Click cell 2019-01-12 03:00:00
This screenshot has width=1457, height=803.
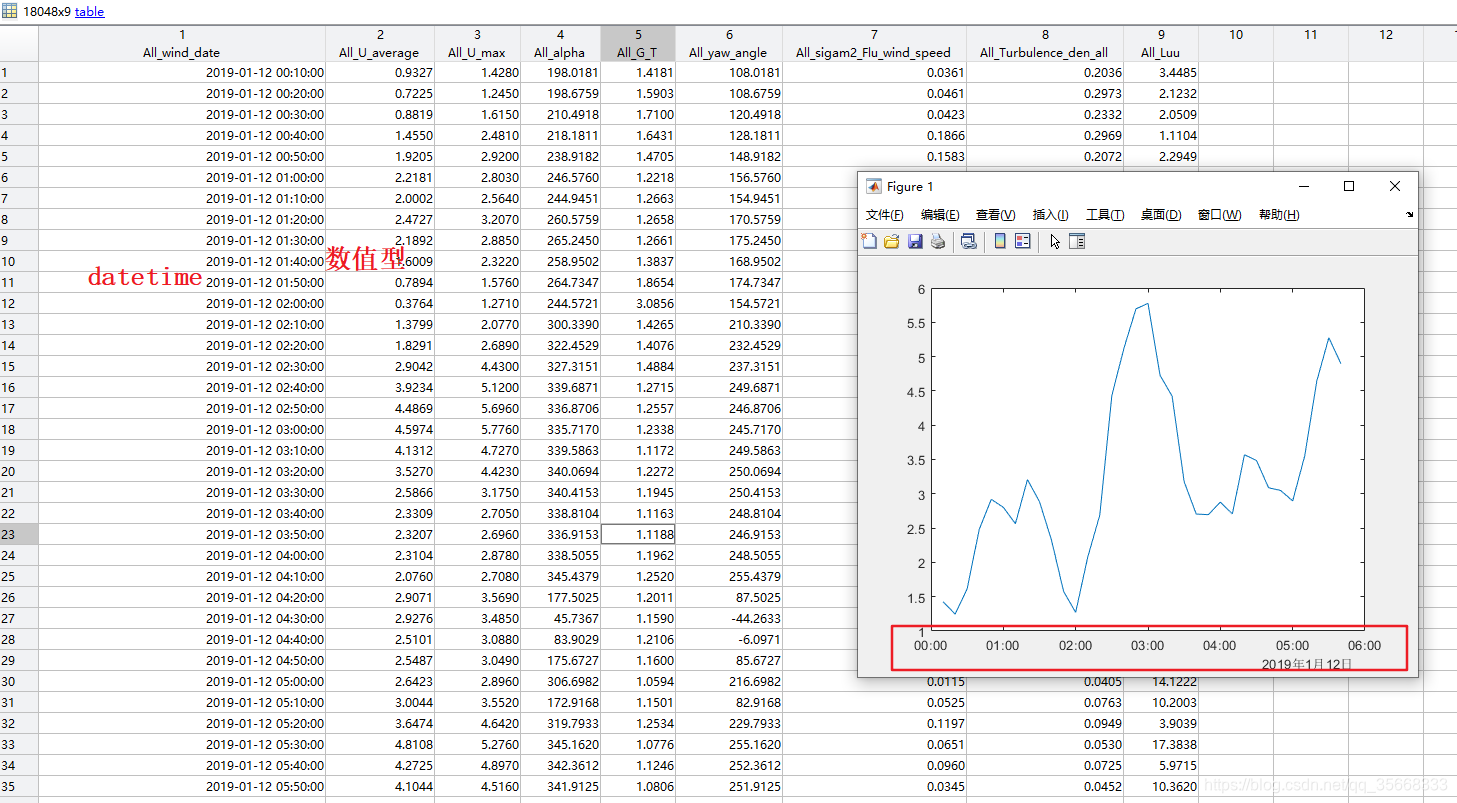pos(182,429)
